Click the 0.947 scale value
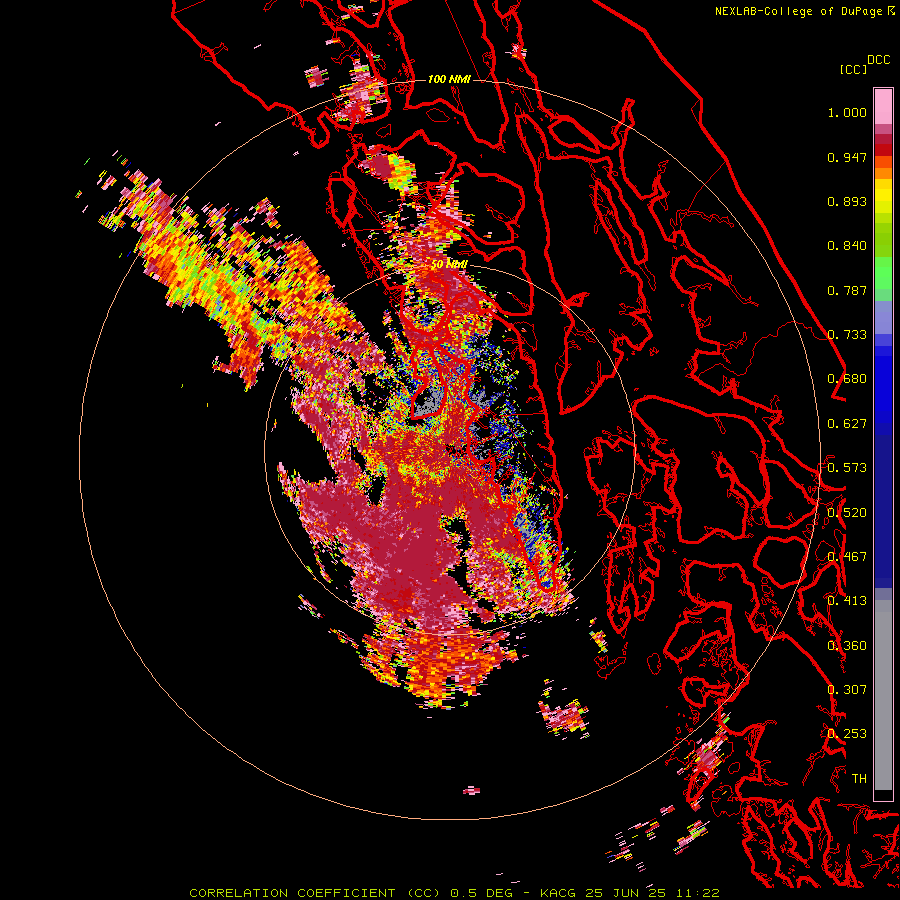 tap(847, 157)
